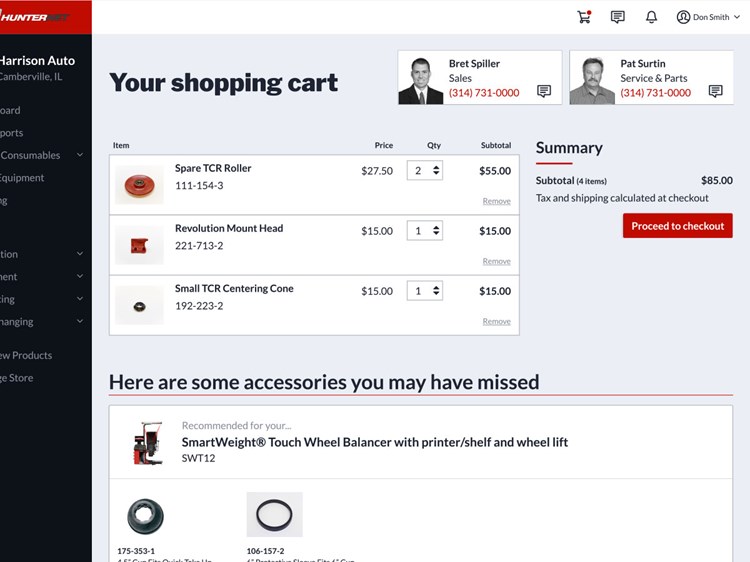
Task: Open the Dashboard sidebar item
Action: coord(10,110)
